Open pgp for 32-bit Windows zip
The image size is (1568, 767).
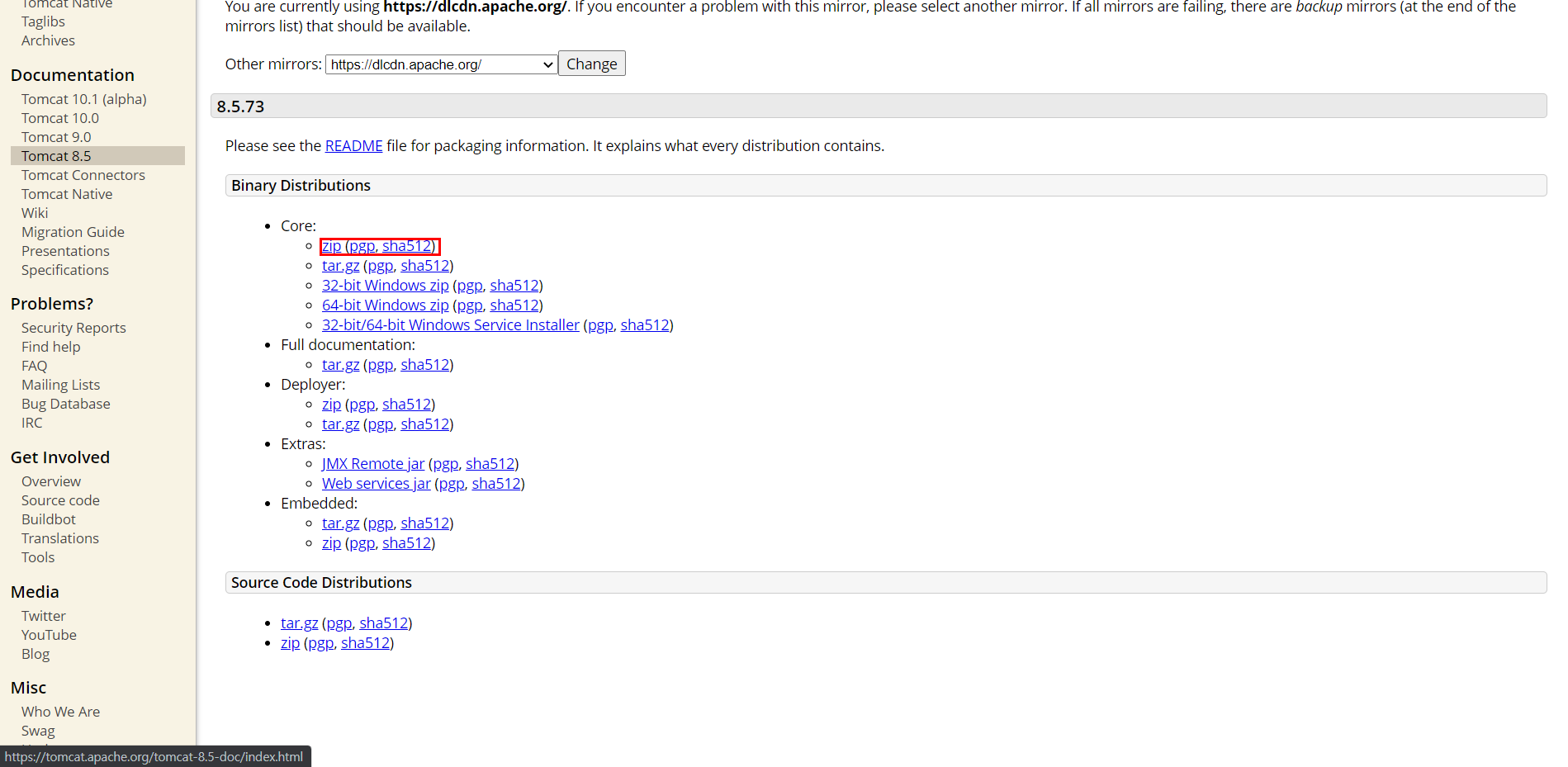tap(470, 286)
